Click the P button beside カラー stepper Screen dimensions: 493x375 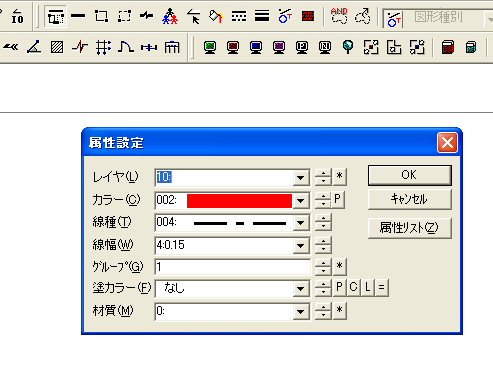(x=338, y=199)
